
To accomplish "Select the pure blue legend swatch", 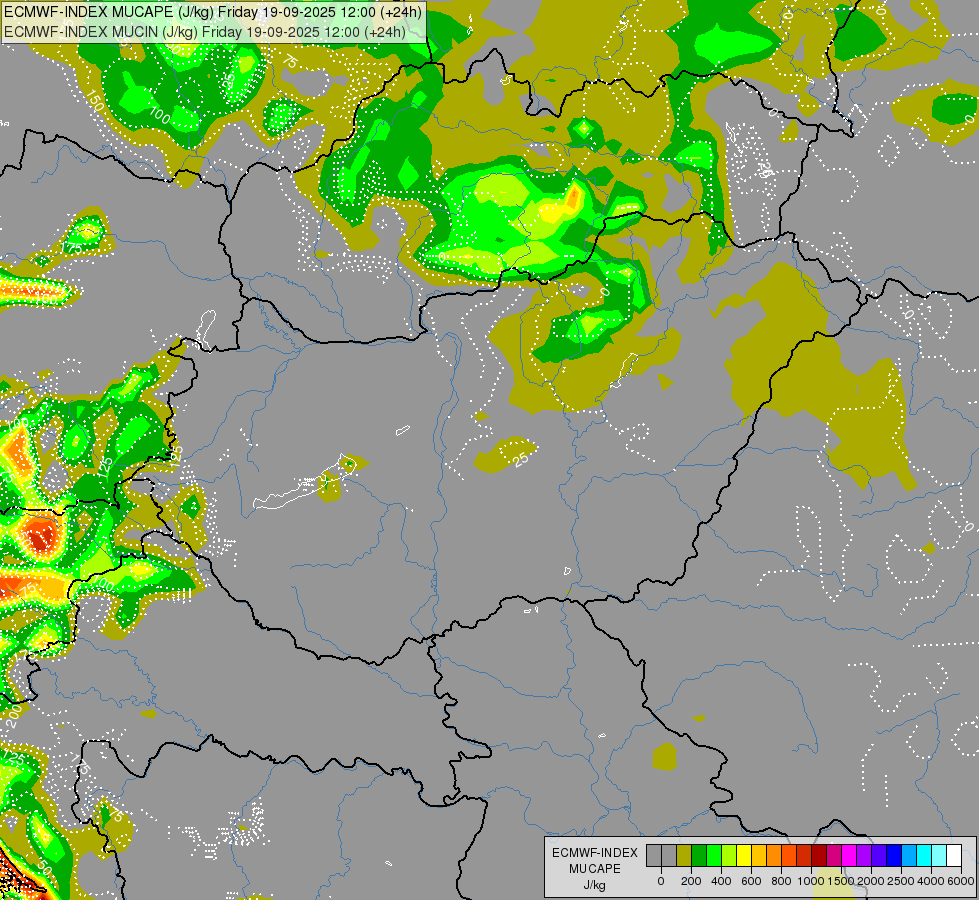I will click(895, 855).
